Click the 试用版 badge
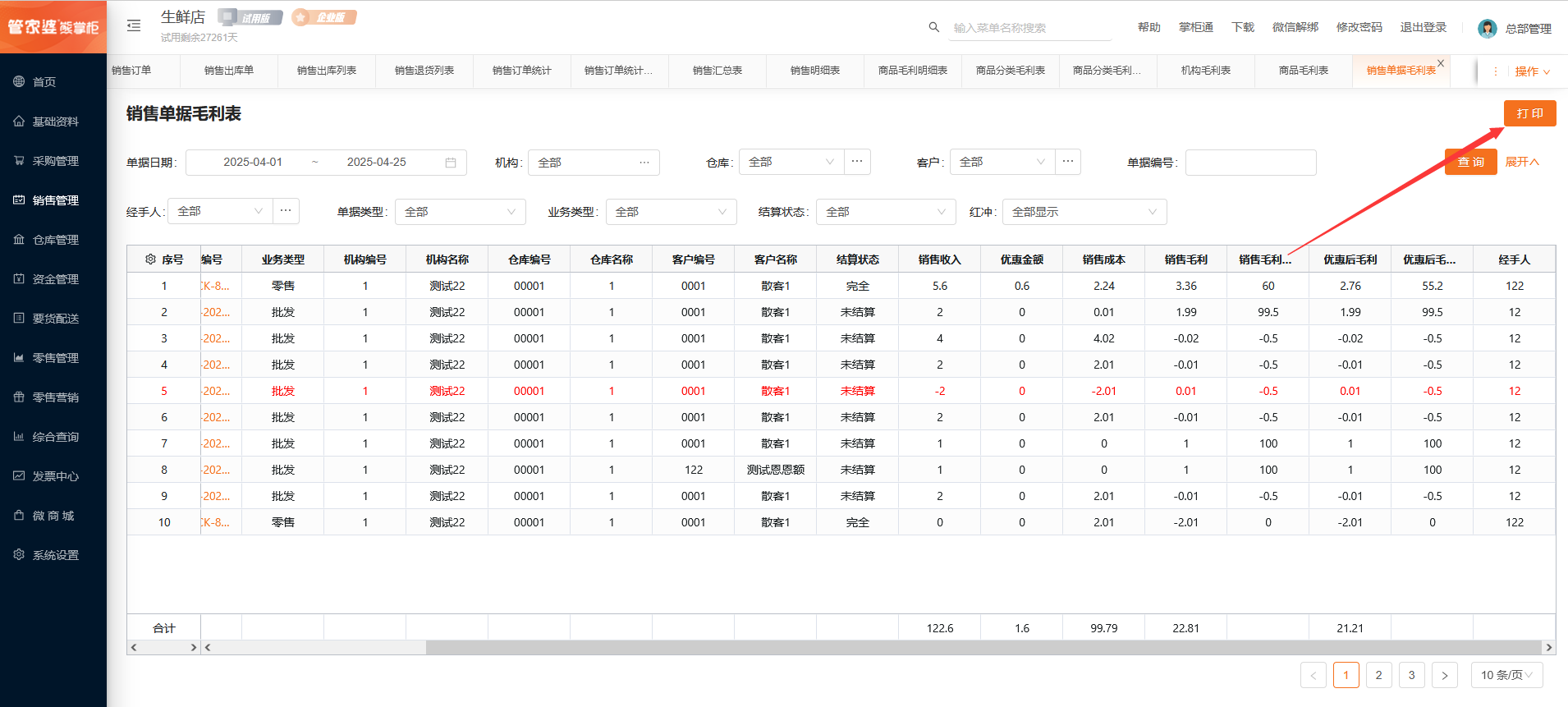Viewport: 1568px width, 707px height. coord(250,17)
